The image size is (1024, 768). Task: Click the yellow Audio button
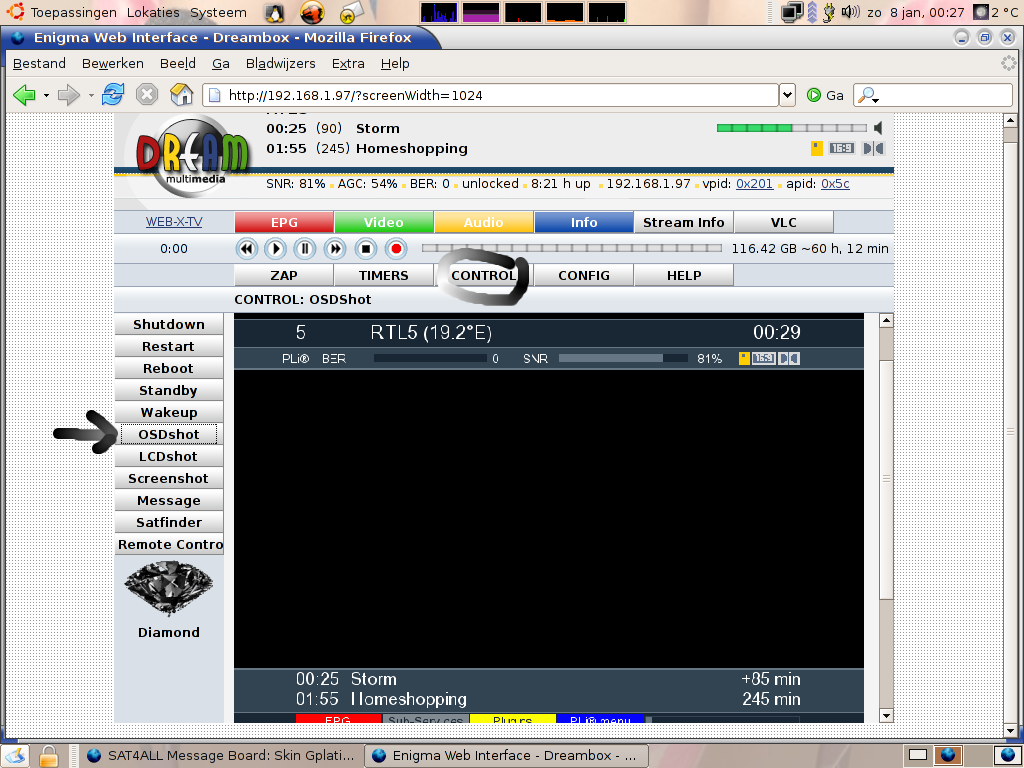point(484,222)
